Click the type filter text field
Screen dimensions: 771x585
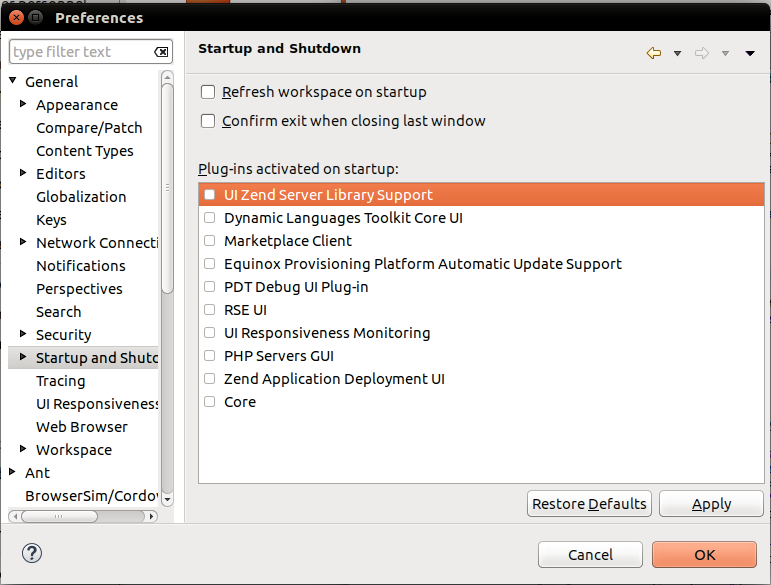click(91, 52)
